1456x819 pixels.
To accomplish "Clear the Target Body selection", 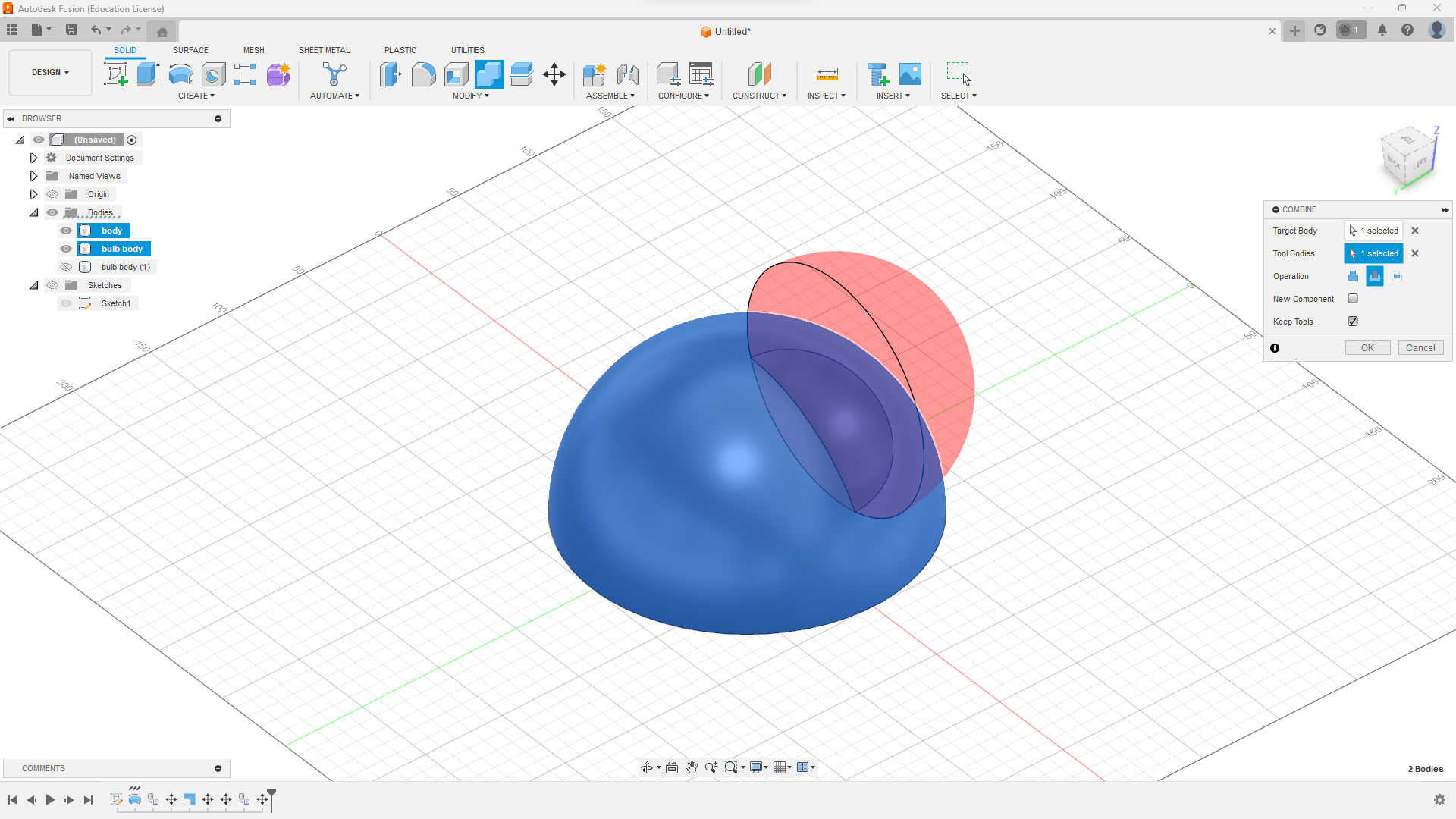I will (1415, 231).
